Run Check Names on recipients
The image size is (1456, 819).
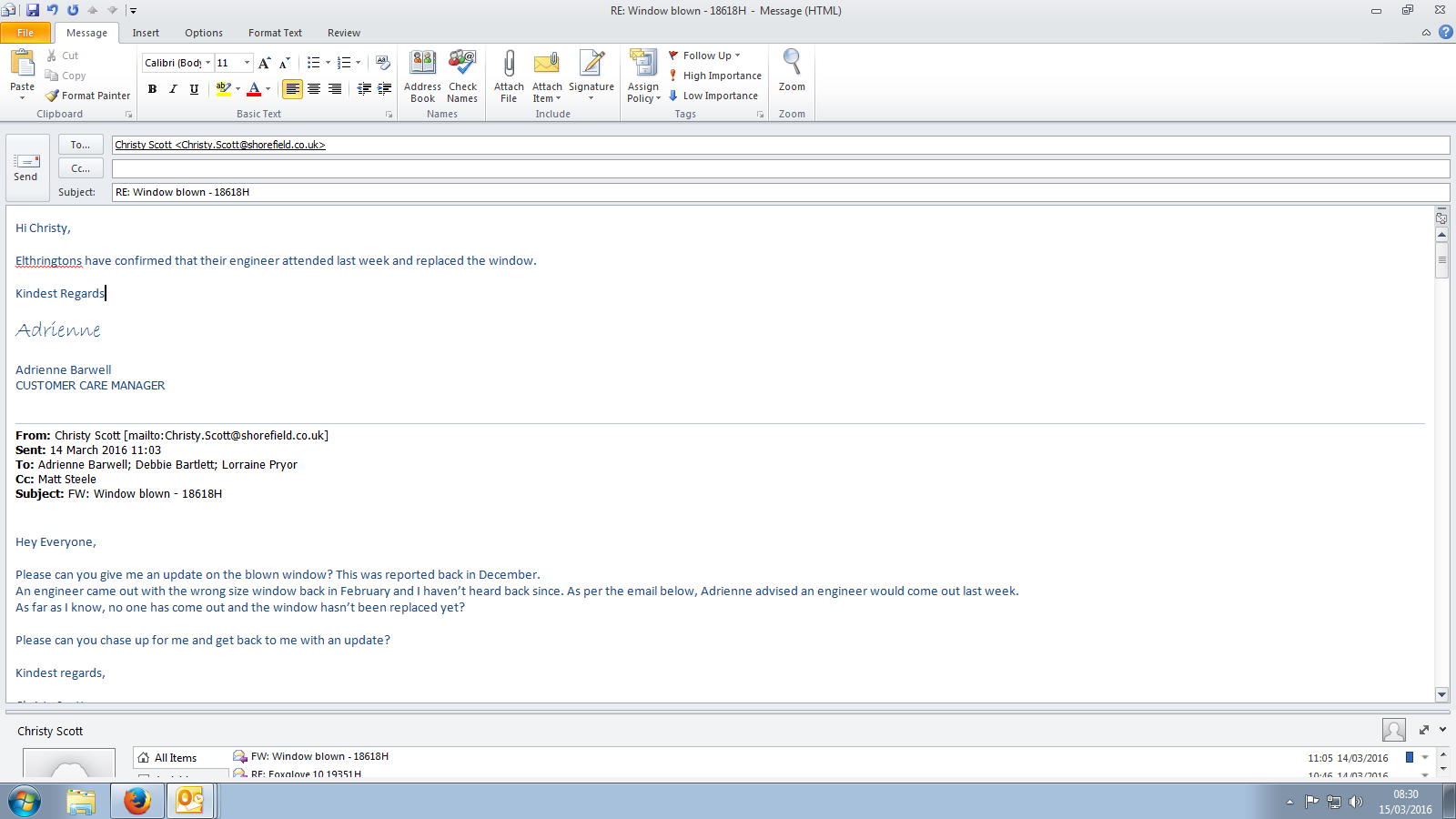coord(462,76)
